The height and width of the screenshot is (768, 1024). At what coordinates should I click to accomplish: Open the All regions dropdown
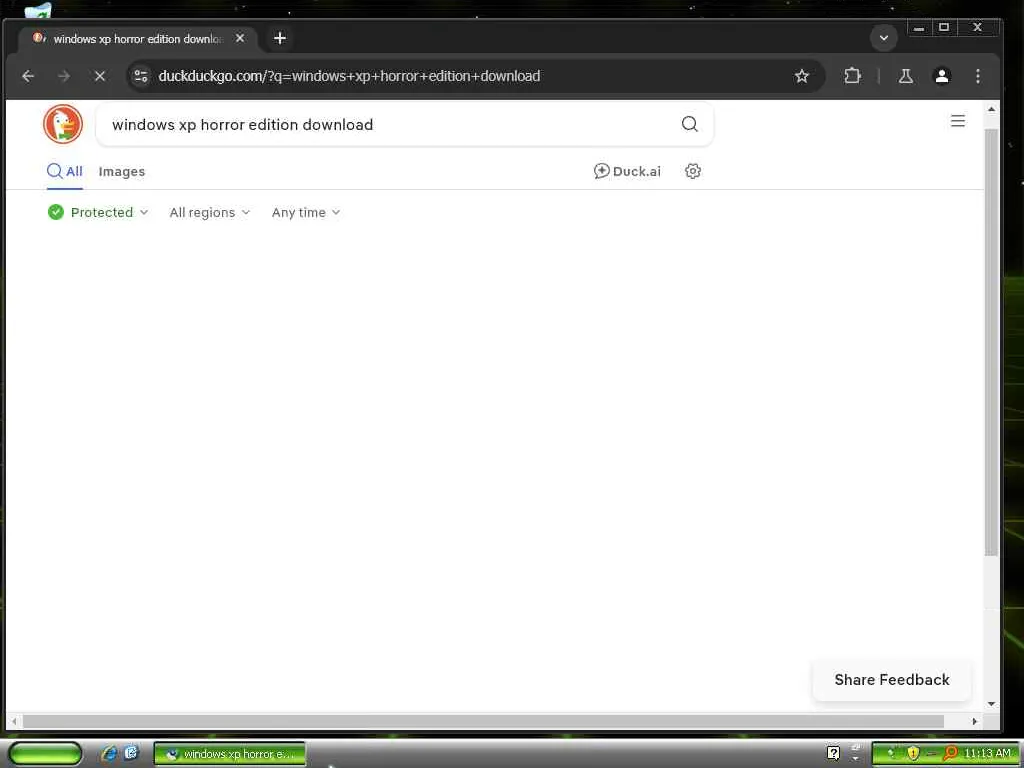pos(210,212)
